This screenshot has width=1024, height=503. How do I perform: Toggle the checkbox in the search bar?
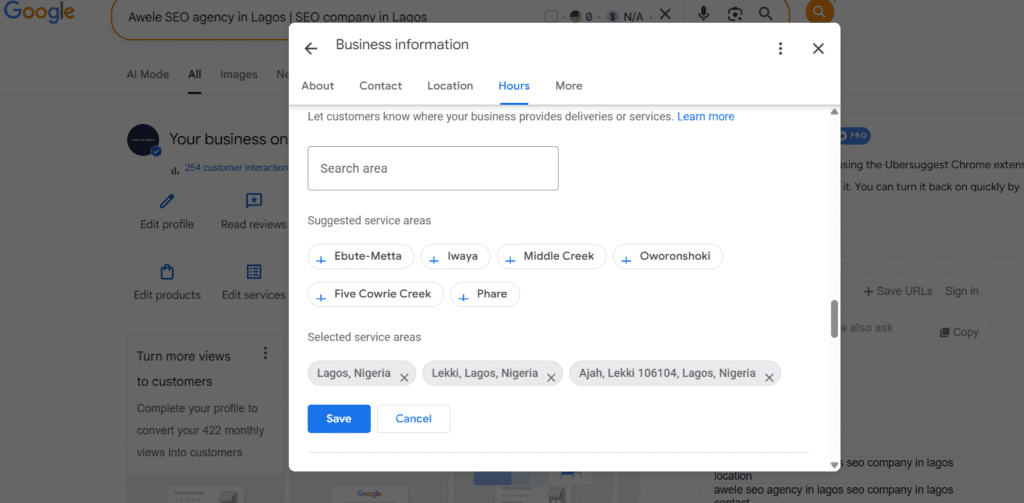(x=551, y=16)
